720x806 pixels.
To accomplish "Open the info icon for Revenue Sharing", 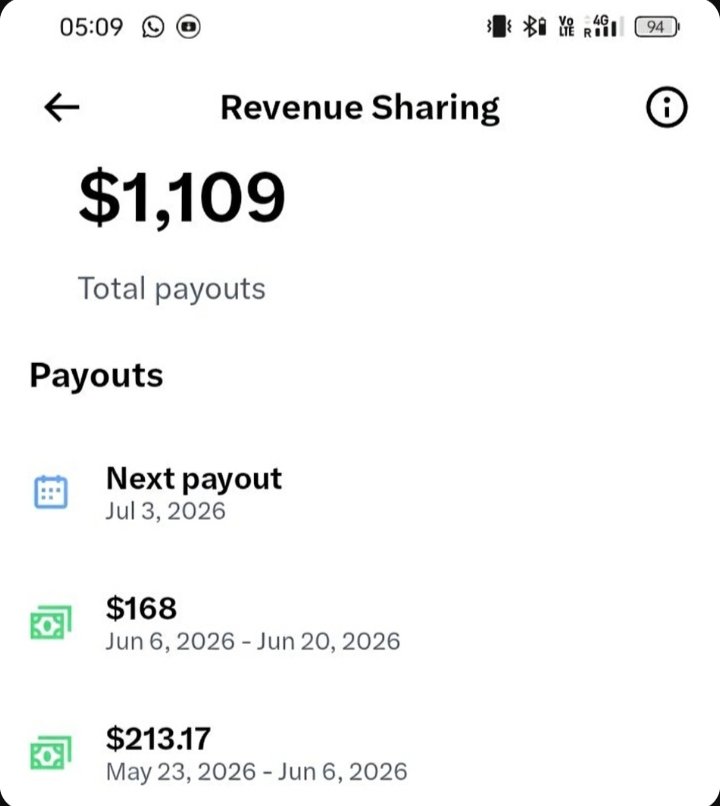I will [x=666, y=107].
